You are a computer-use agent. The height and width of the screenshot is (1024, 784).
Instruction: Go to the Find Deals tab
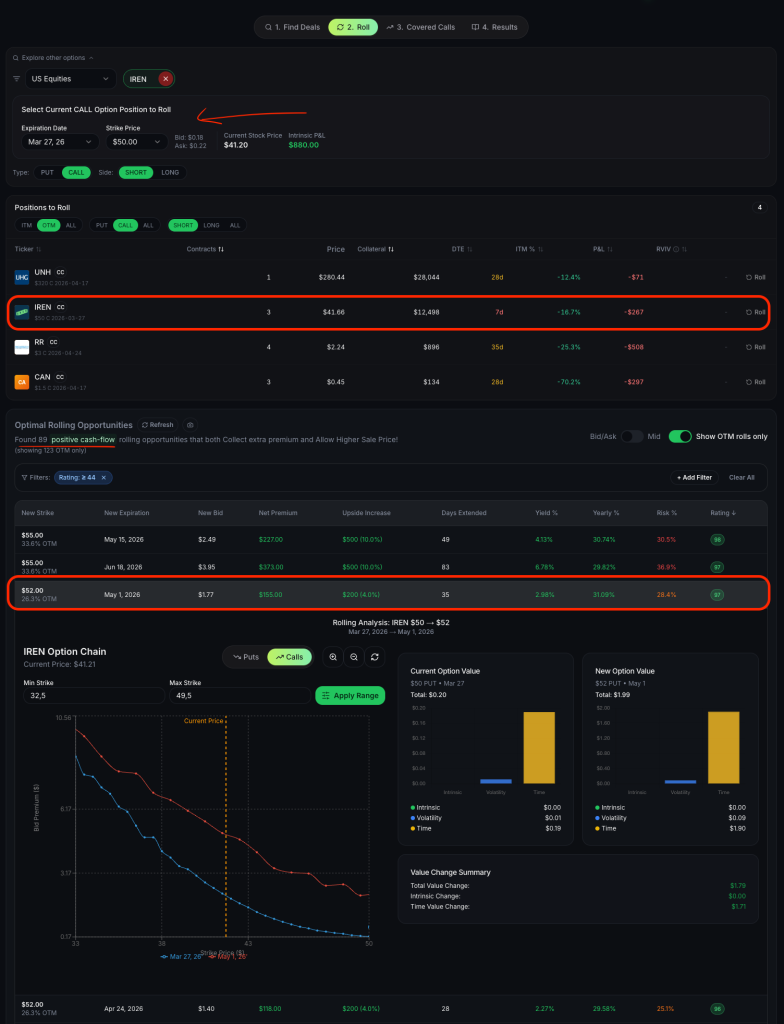click(x=290, y=27)
